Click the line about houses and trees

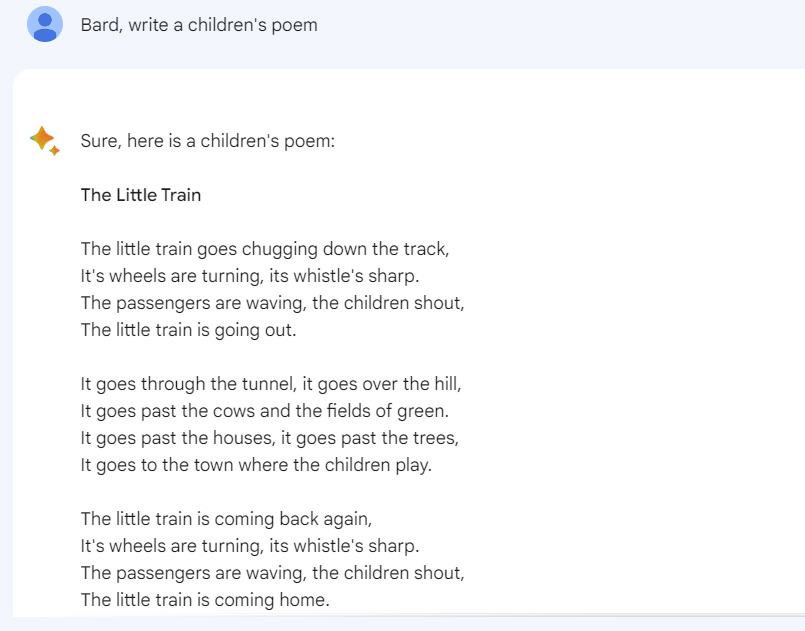point(269,437)
